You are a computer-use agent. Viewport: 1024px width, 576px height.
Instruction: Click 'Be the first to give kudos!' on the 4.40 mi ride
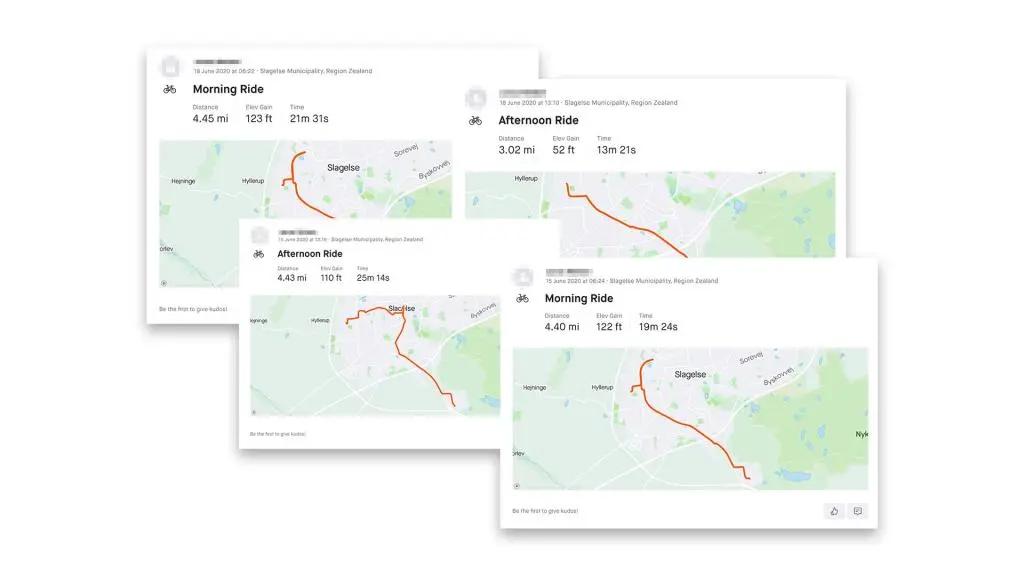[x=545, y=511]
